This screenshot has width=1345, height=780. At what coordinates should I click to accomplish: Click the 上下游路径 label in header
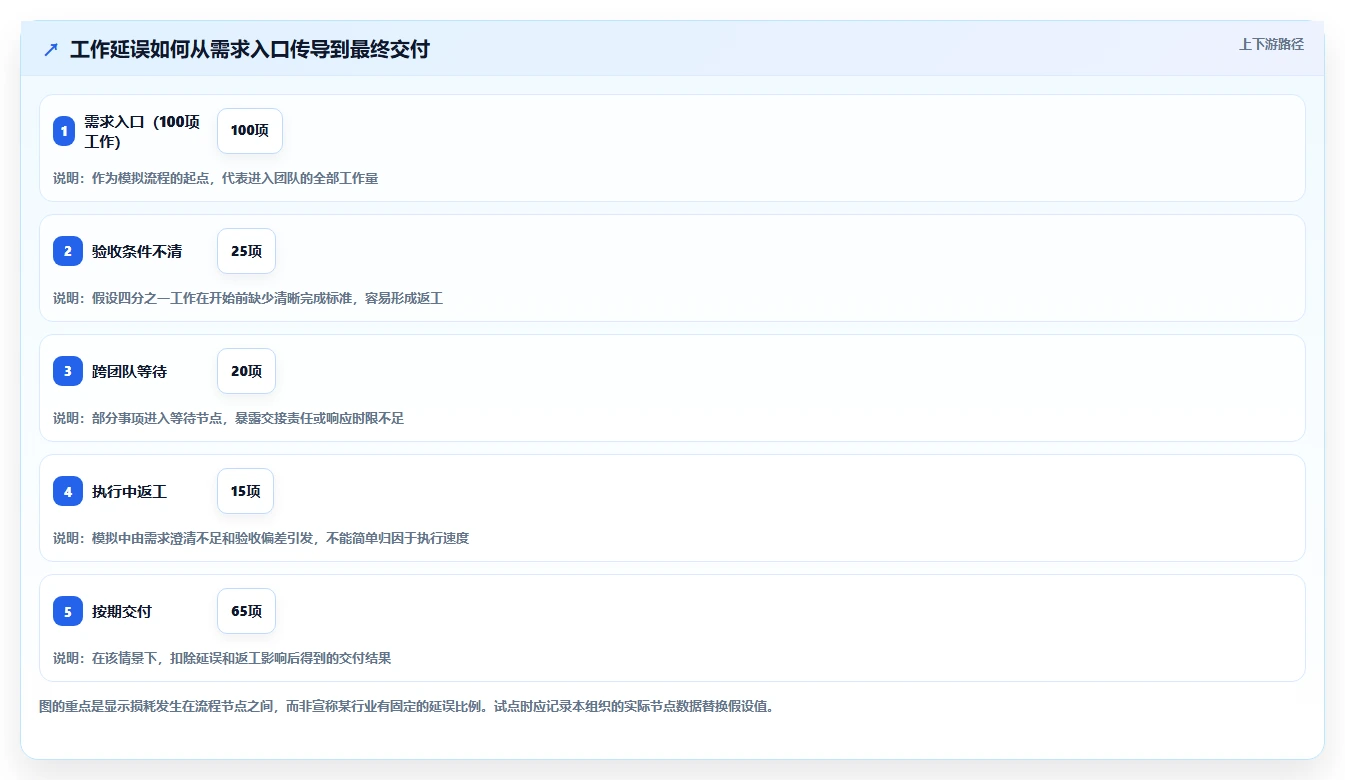[x=1271, y=44]
